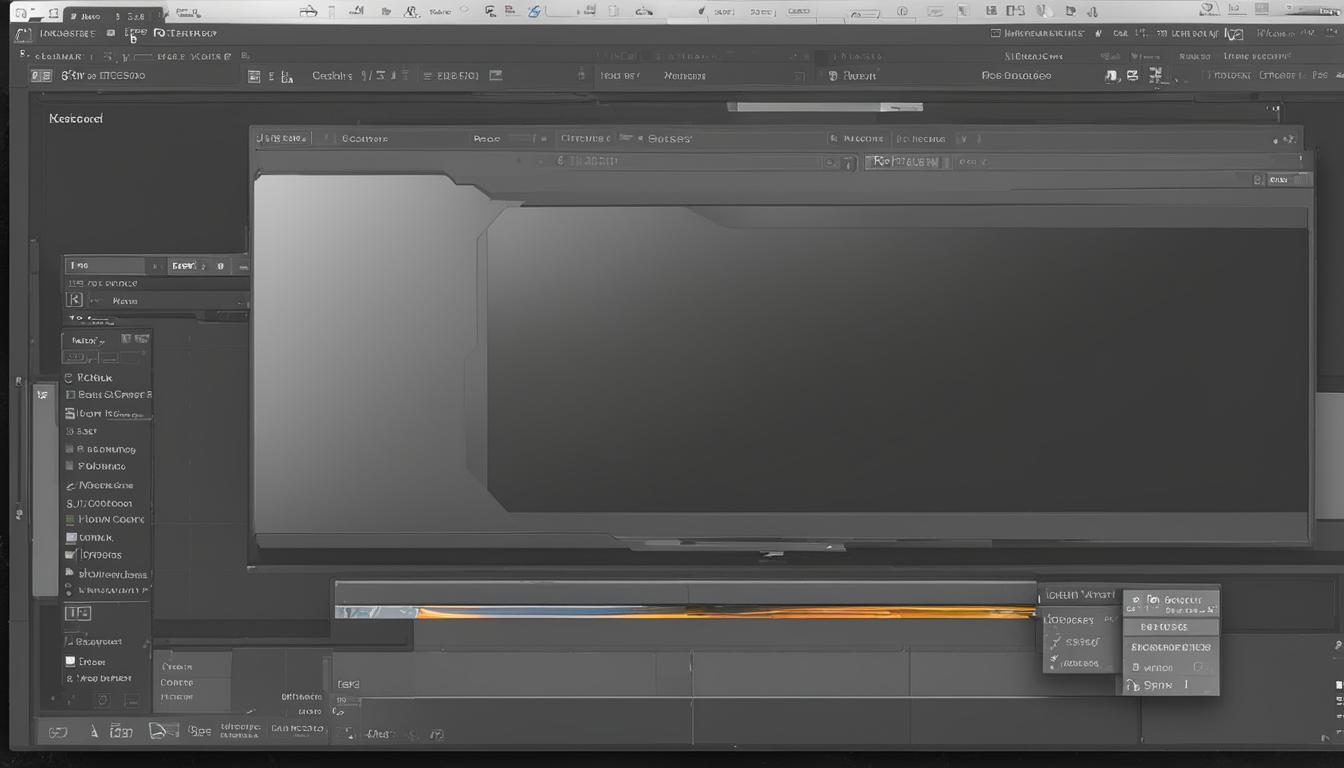Click the folder icon at the top-left corner
The width and height of the screenshot is (1344, 768).
pos(22,11)
